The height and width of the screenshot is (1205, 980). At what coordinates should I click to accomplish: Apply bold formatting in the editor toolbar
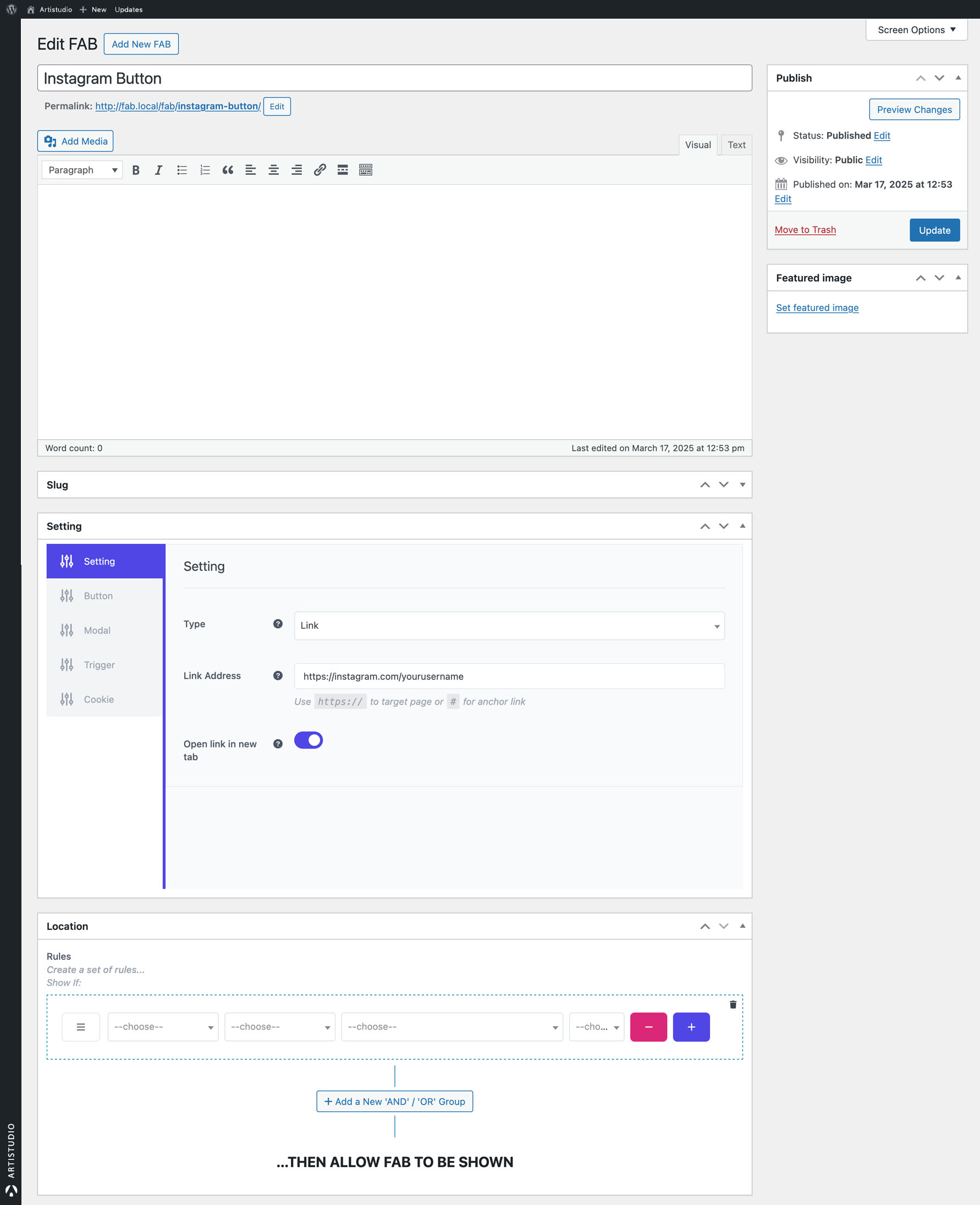point(135,170)
